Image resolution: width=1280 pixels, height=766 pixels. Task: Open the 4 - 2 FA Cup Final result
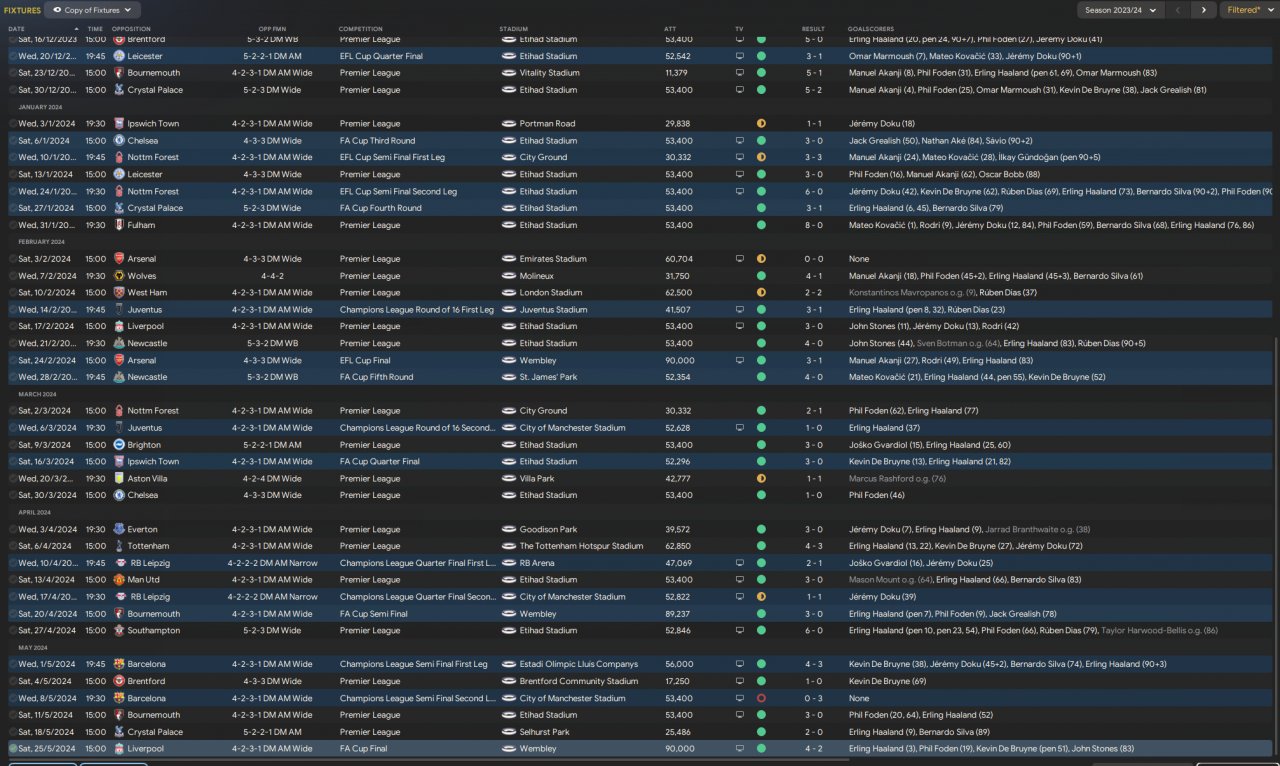[x=814, y=749]
